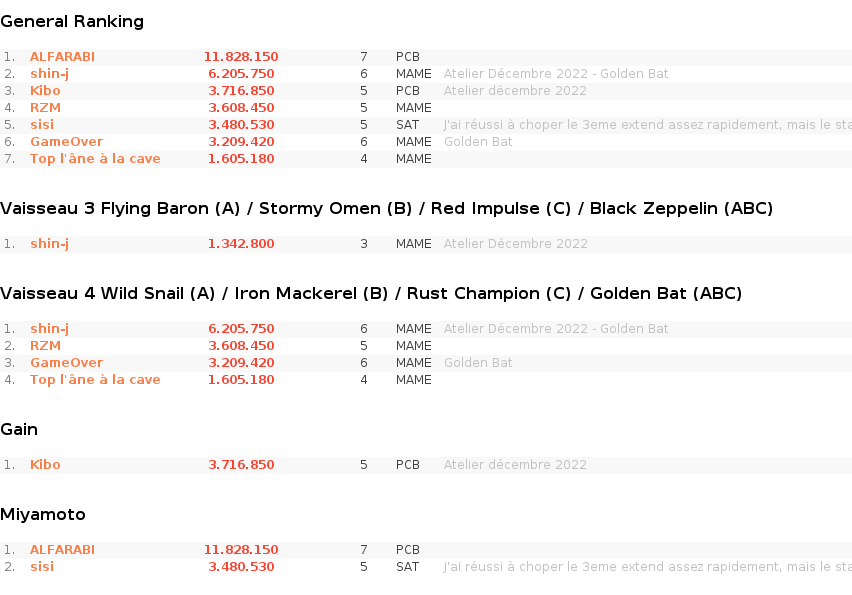Open Kibo's name in General Ranking
Screen dimensions: 852x595
click(45, 91)
